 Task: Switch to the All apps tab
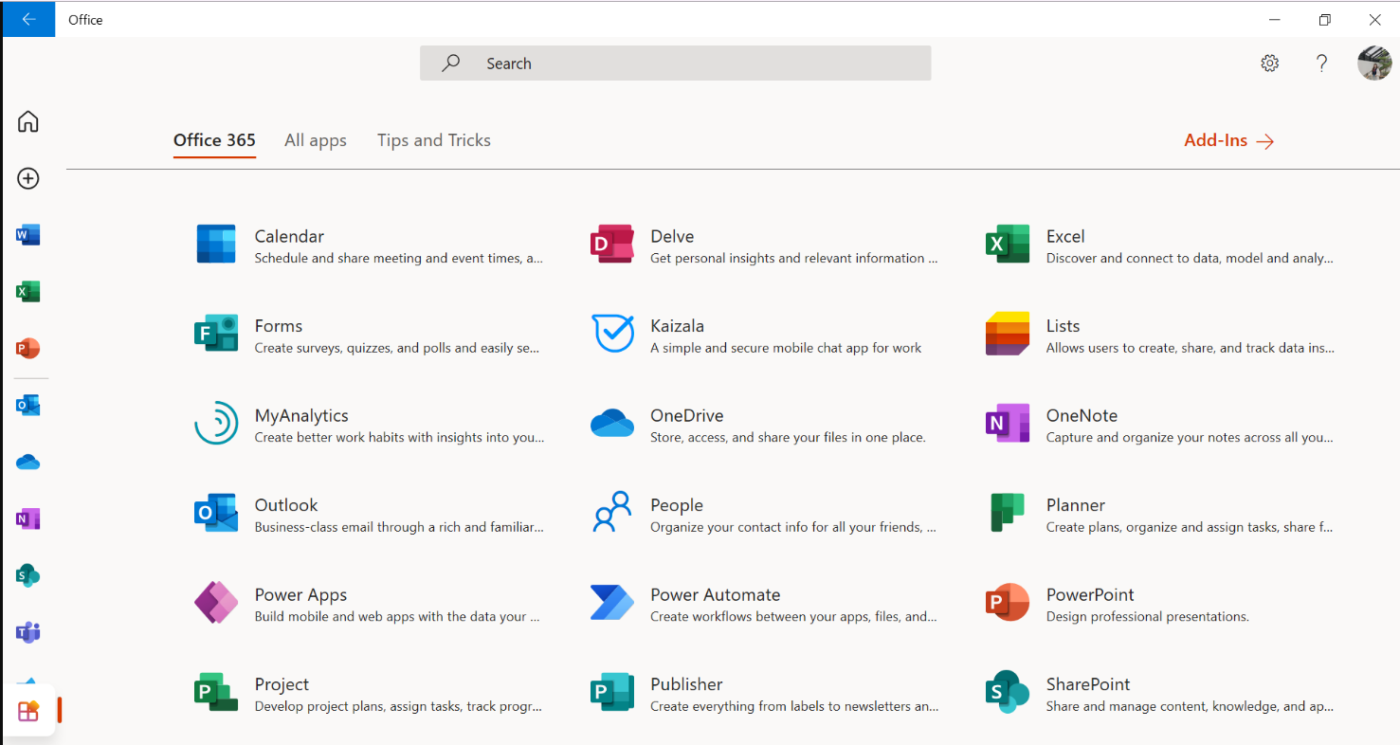(x=315, y=140)
